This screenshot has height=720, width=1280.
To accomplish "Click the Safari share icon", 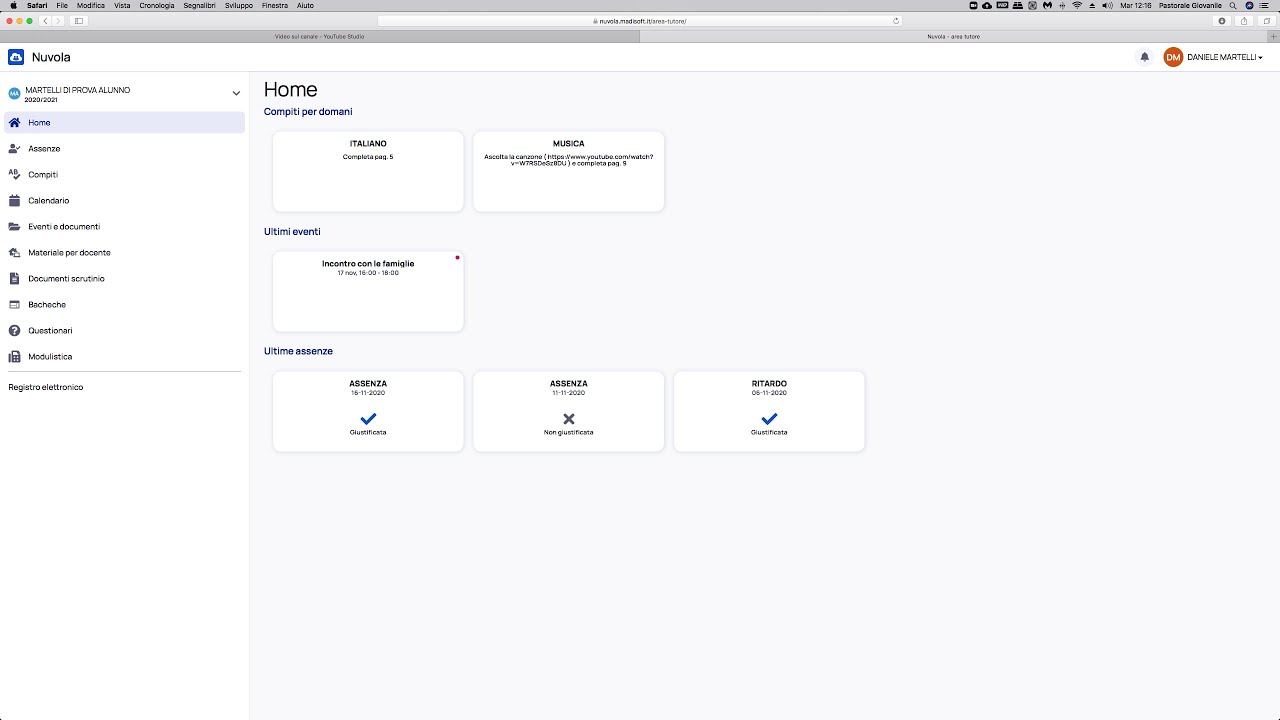I will (1244, 20).
